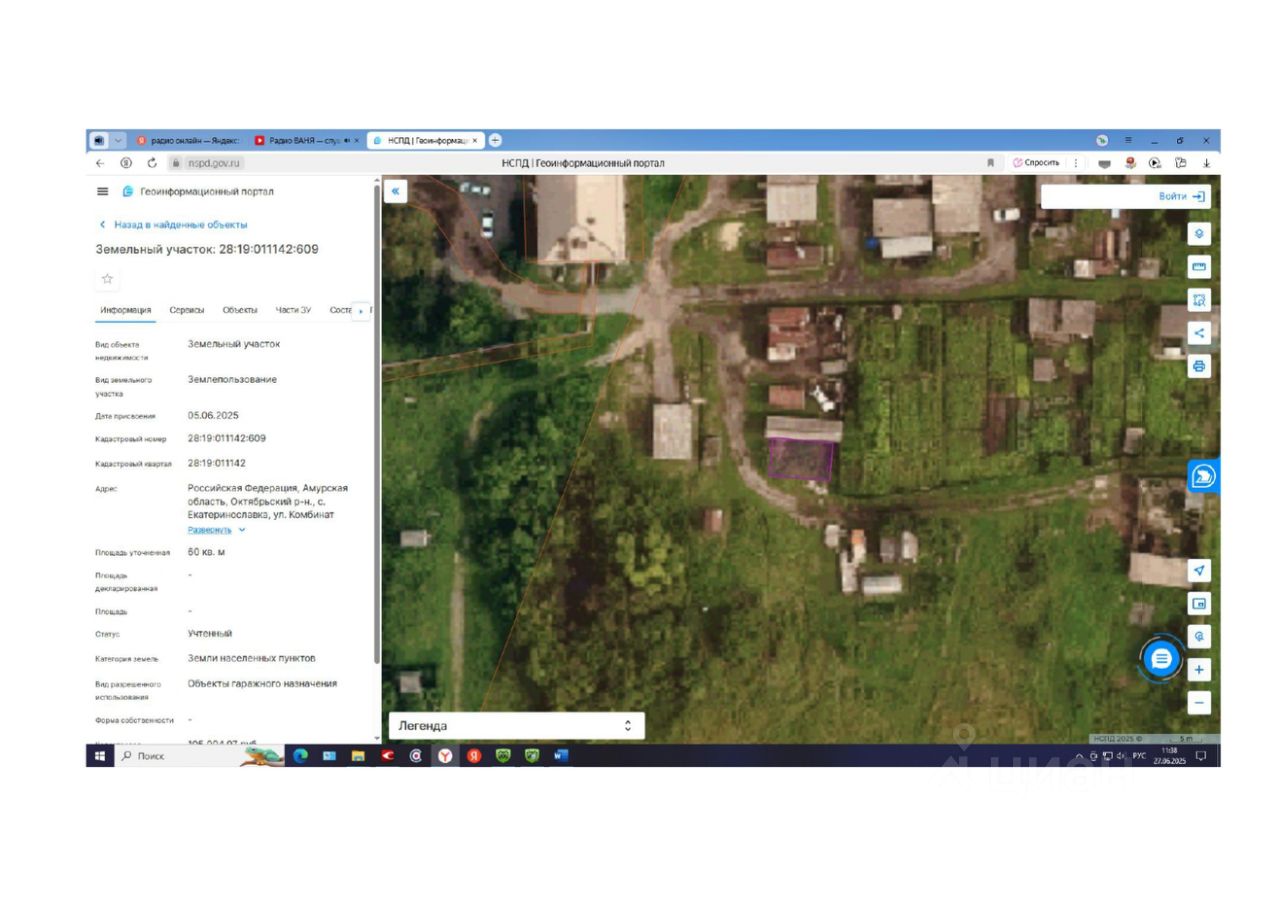Image resolution: width=1280 pixels, height=904 pixels.
Task: Click the share map icon
Action: [1199, 333]
